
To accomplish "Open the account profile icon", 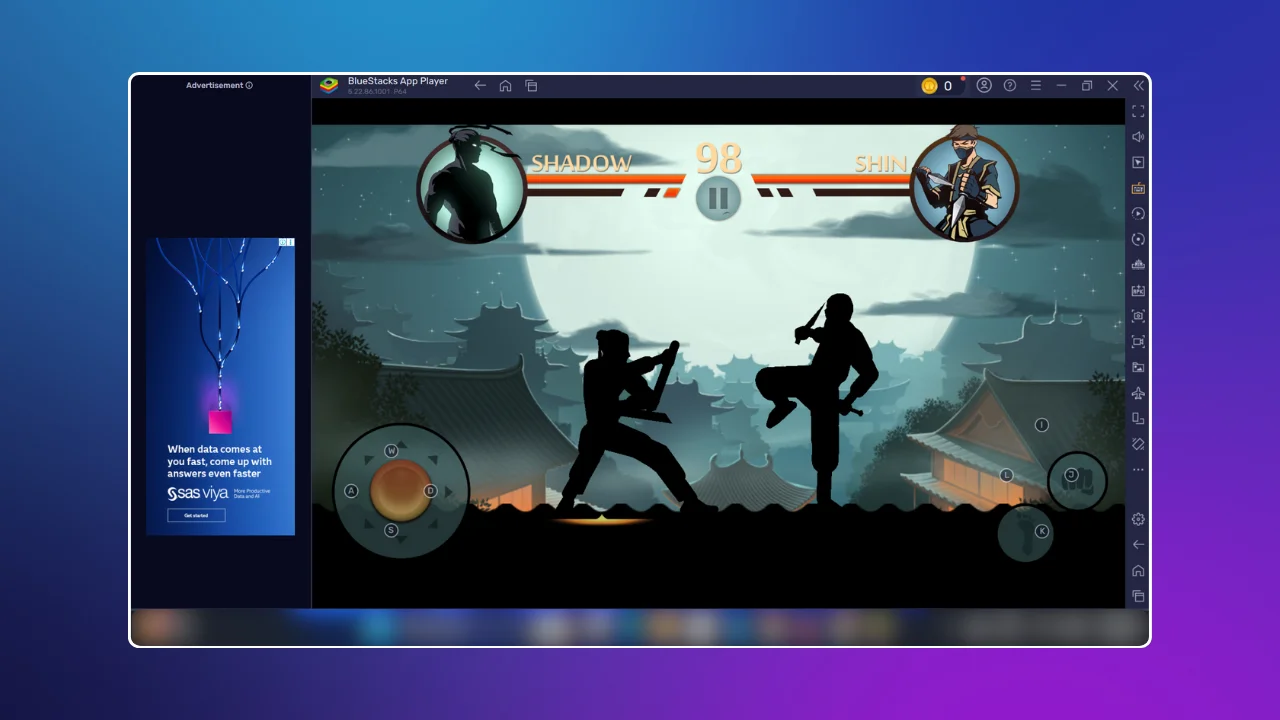I will pos(984,86).
